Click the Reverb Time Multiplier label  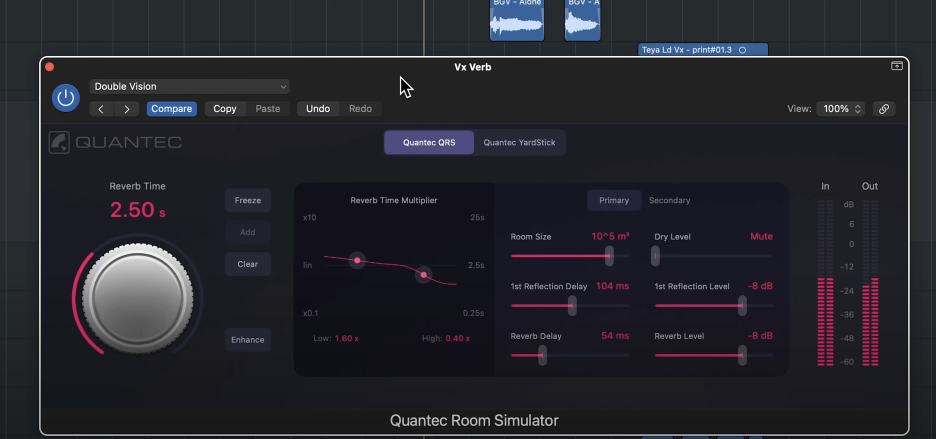tap(393, 201)
